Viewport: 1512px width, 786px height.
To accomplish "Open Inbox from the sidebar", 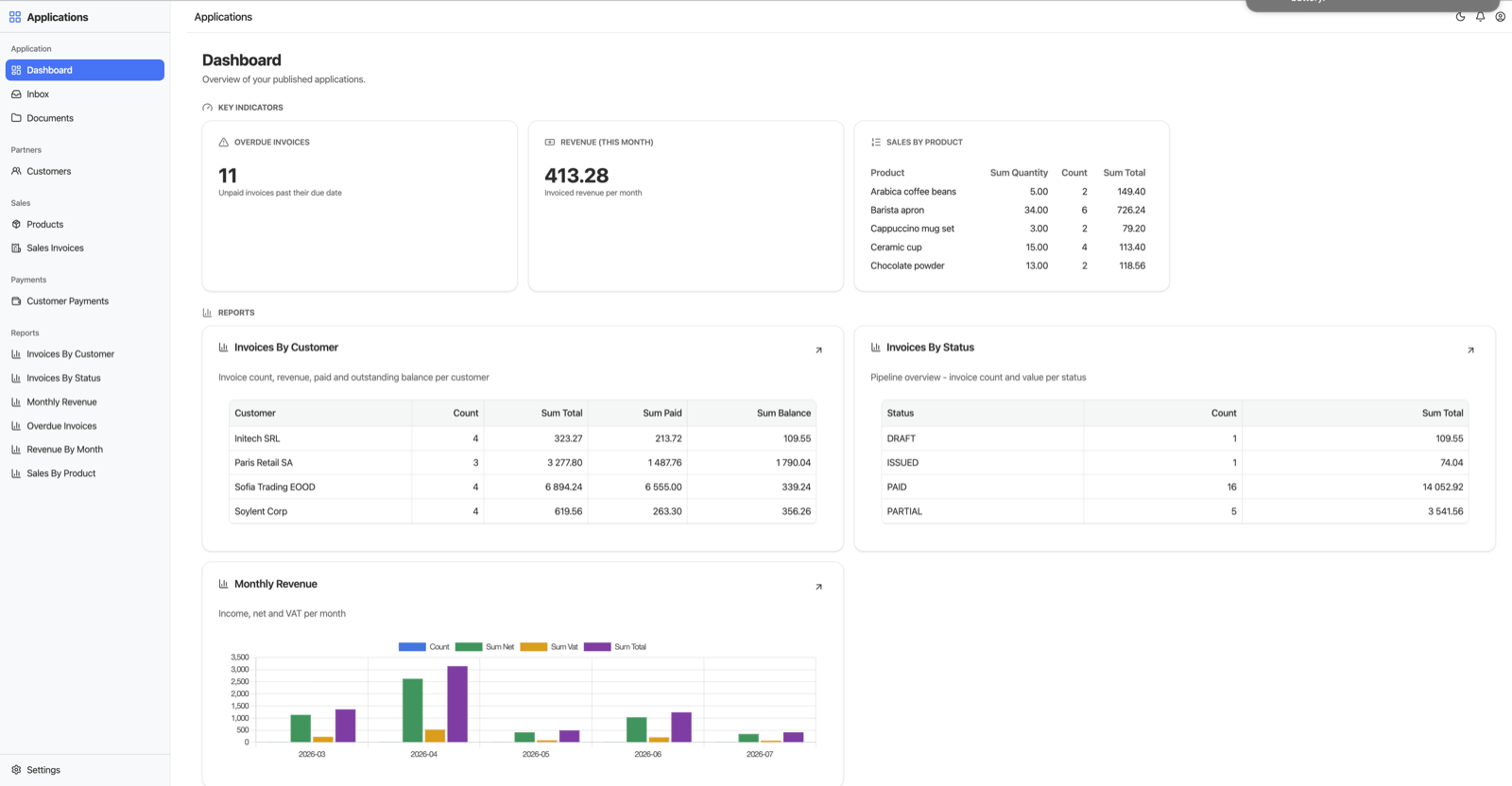I will click(x=85, y=94).
